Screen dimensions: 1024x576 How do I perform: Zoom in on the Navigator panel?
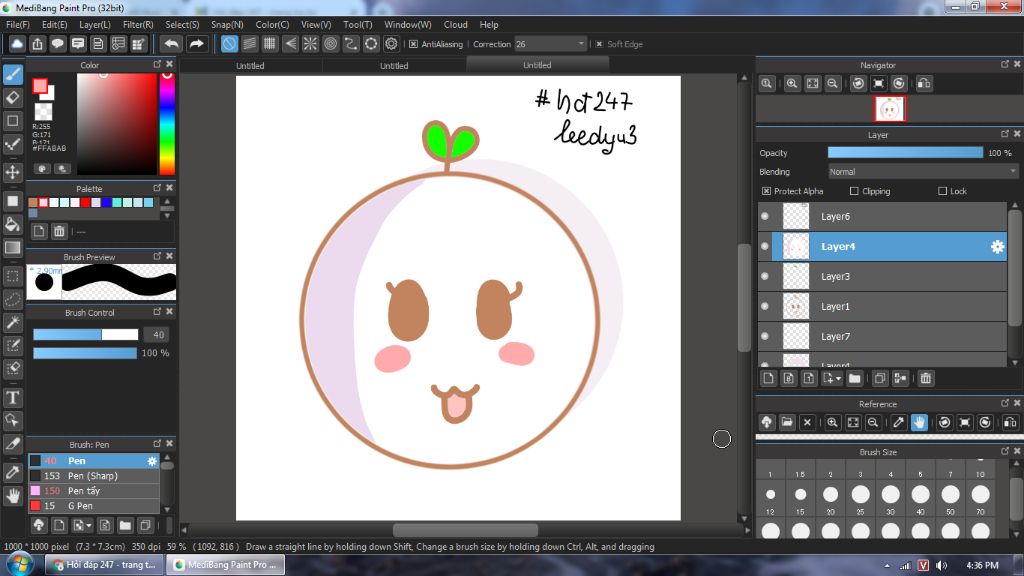[792, 84]
